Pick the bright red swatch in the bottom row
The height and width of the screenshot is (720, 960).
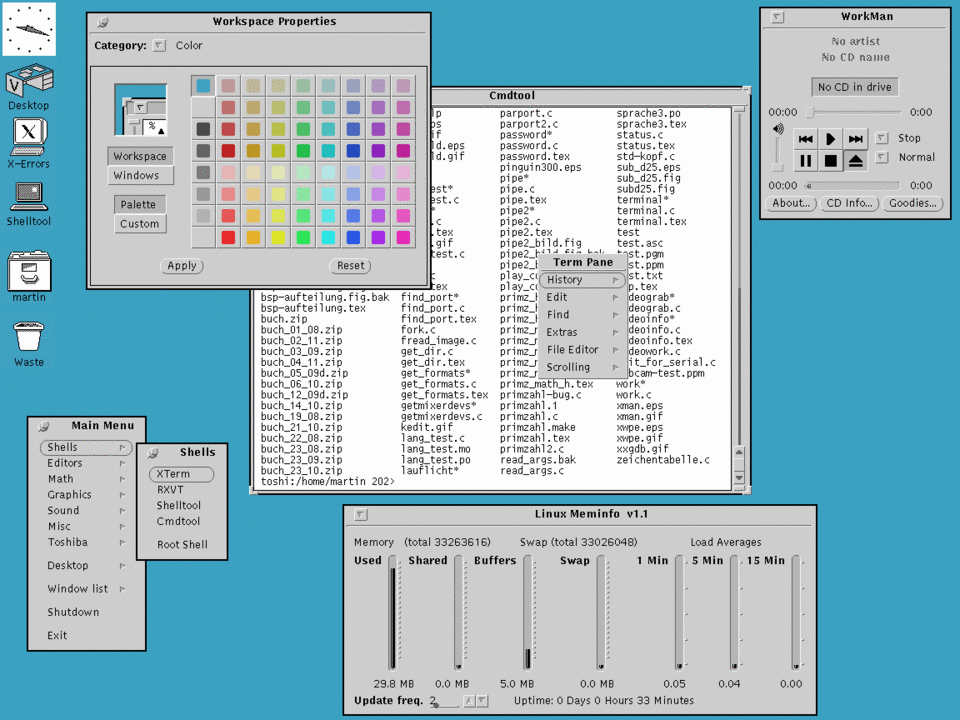click(x=228, y=238)
